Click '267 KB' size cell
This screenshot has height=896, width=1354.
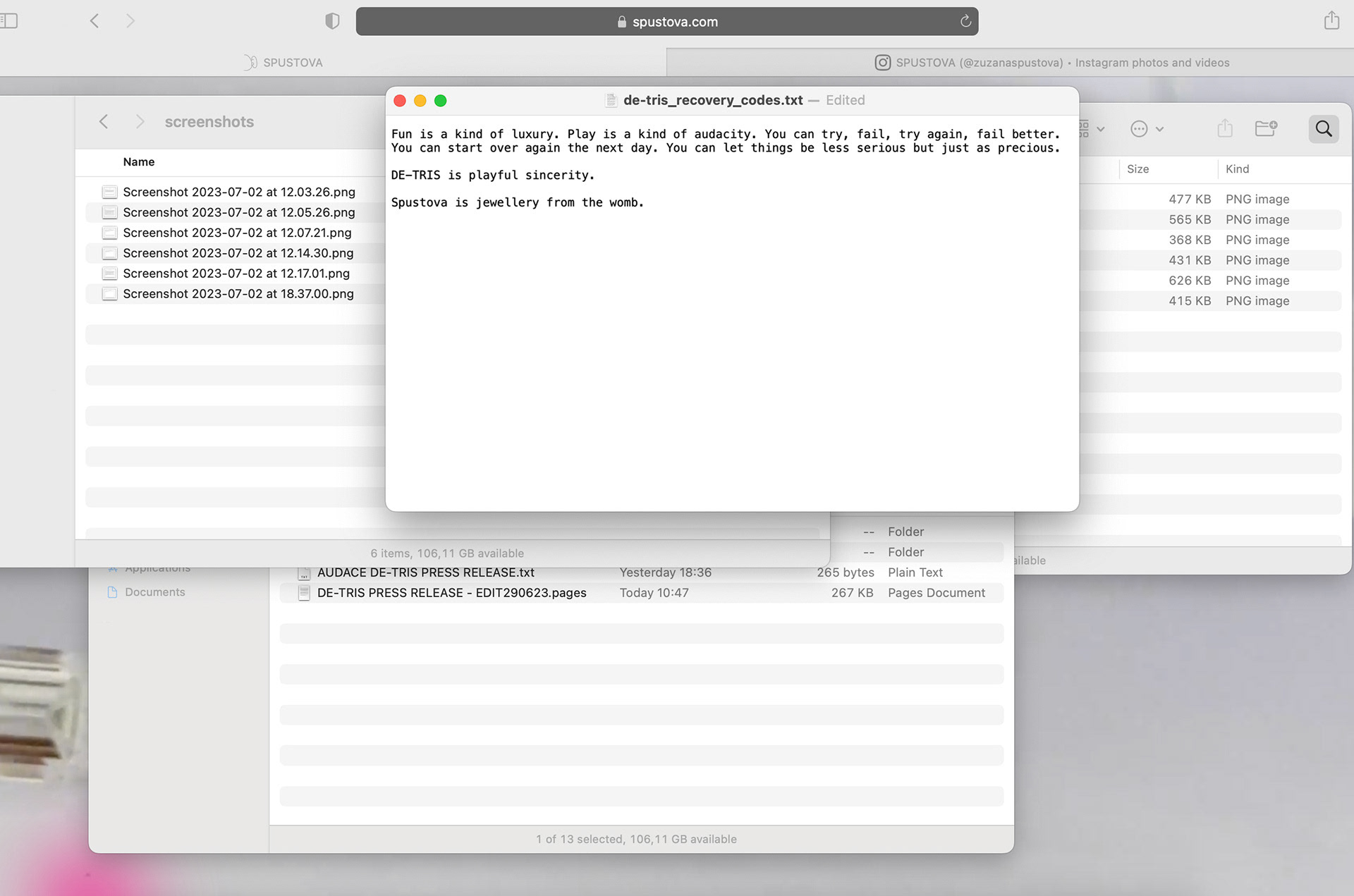[852, 593]
